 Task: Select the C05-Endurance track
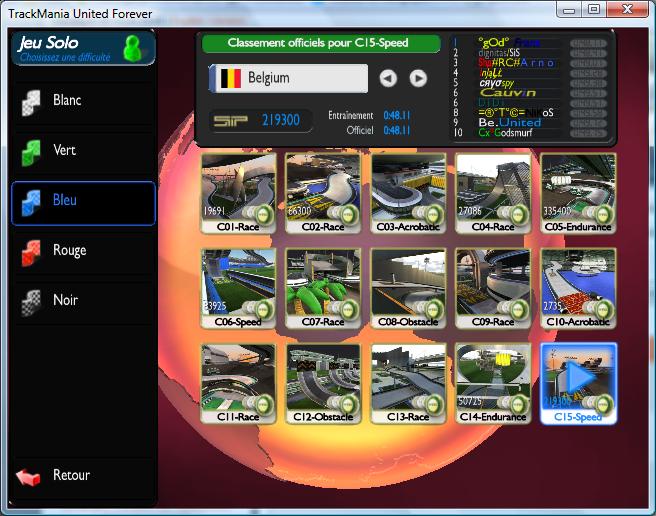click(579, 192)
